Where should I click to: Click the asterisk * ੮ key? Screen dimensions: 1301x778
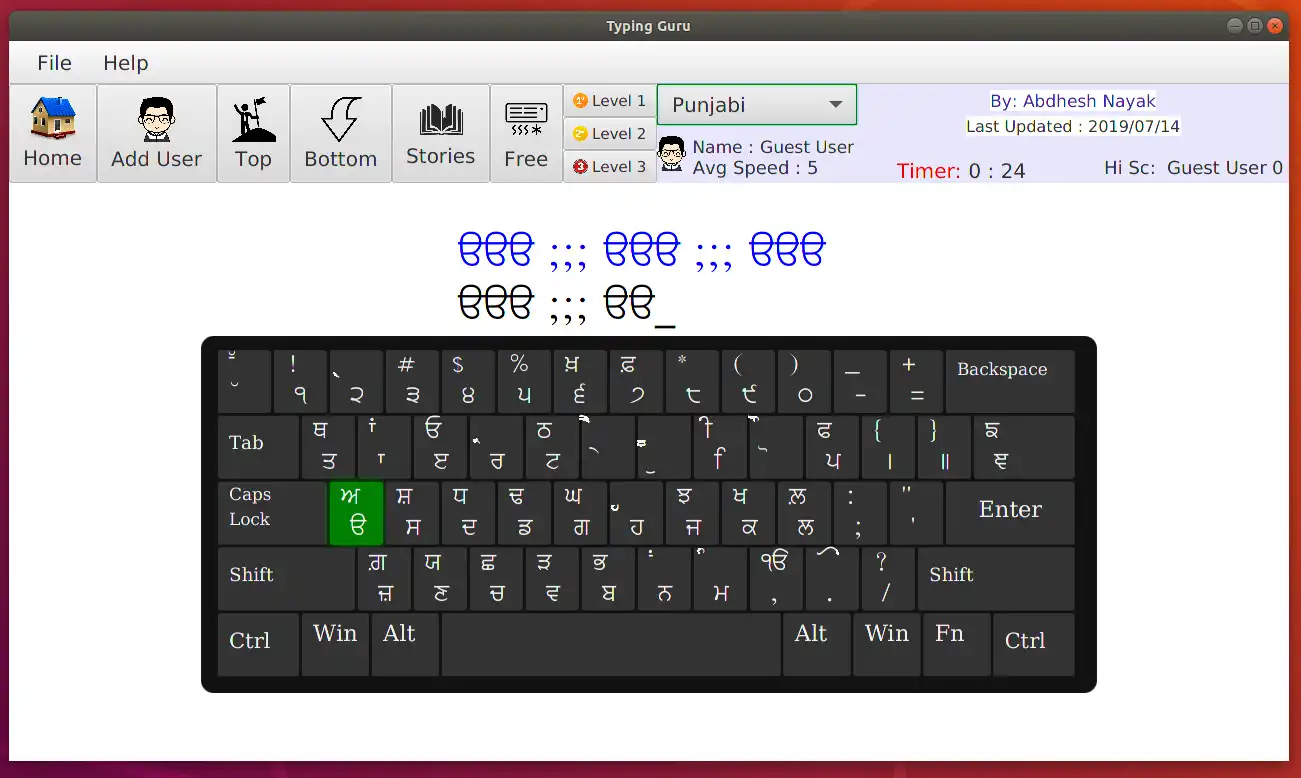pyautogui.click(x=692, y=381)
